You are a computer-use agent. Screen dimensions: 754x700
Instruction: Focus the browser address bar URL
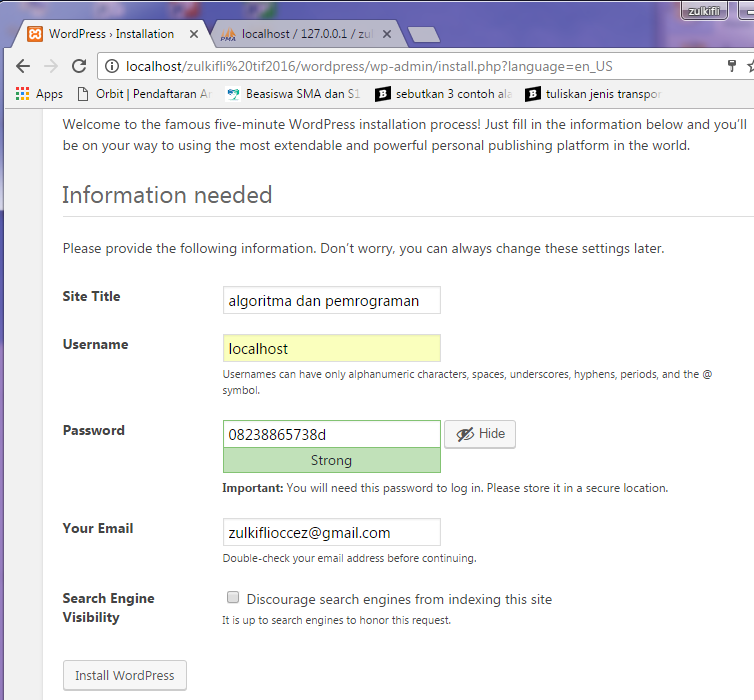pos(369,66)
